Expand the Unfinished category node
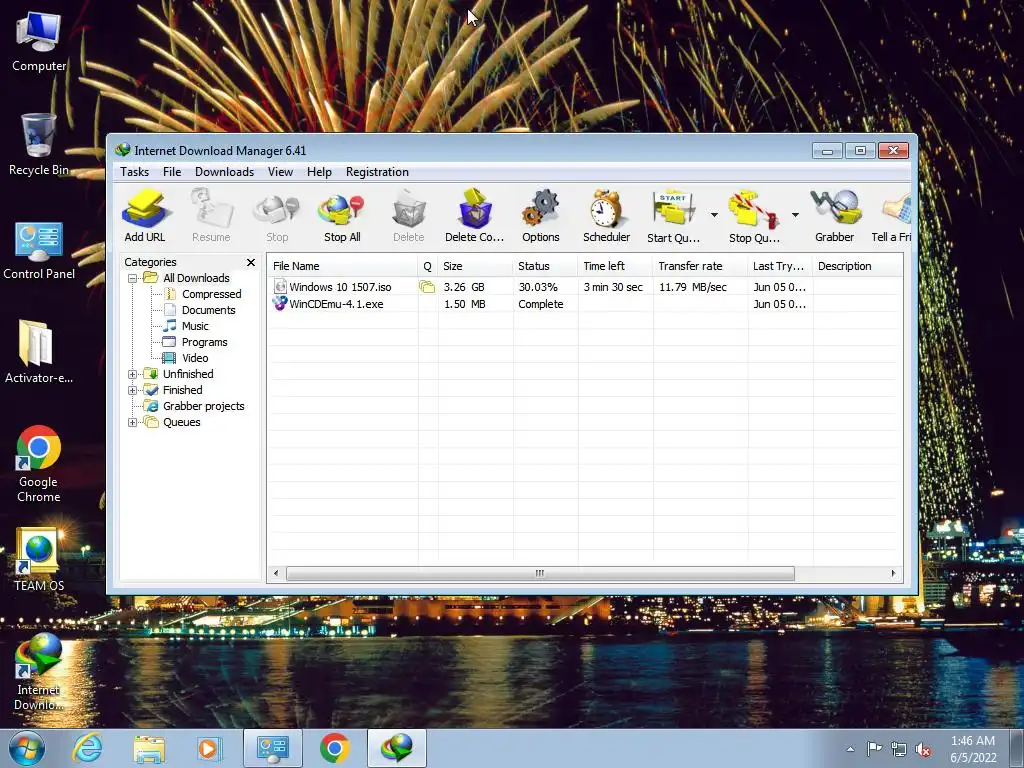The height and width of the screenshot is (768, 1024). pyautogui.click(x=133, y=374)
